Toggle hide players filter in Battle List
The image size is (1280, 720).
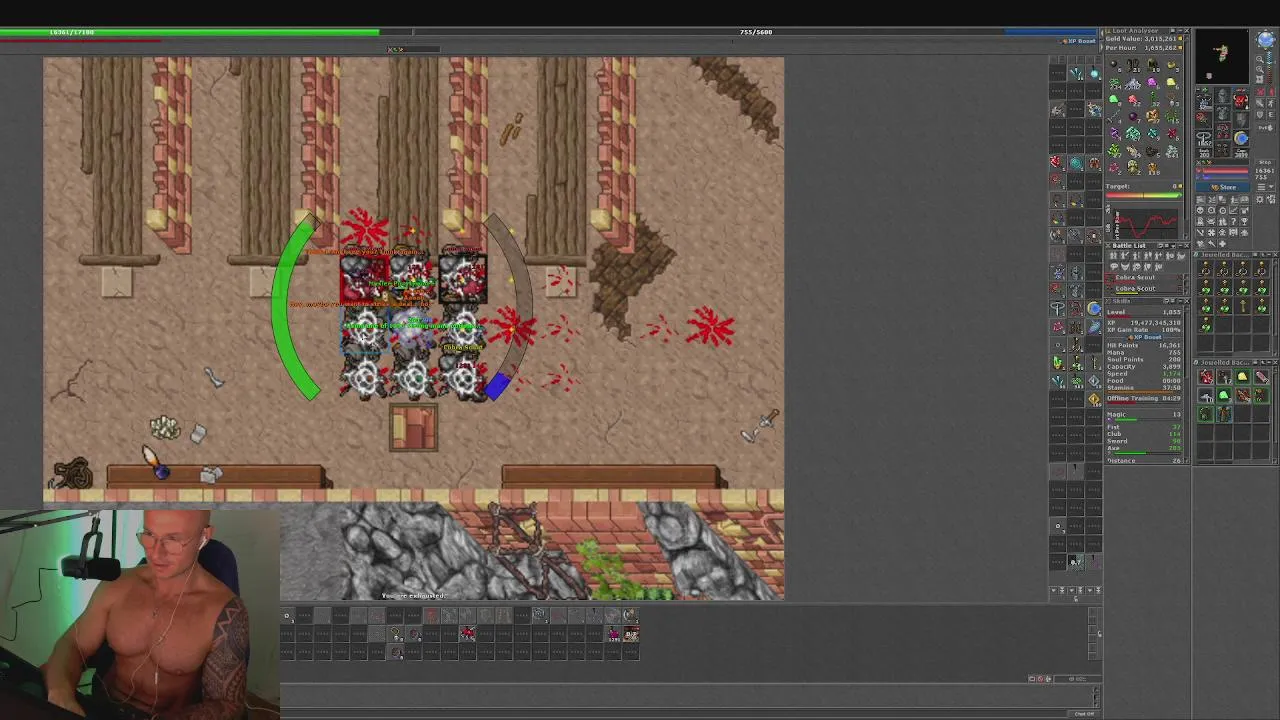click(1113, 255)
